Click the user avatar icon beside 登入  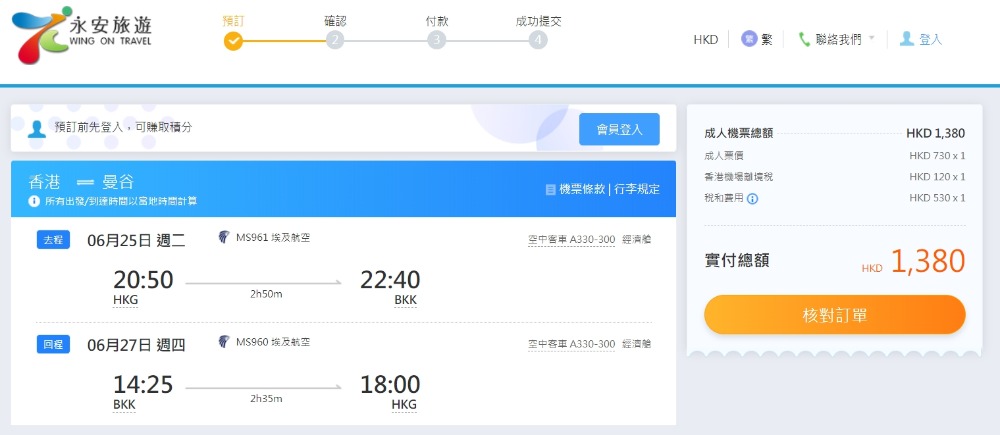pos(906,39)
